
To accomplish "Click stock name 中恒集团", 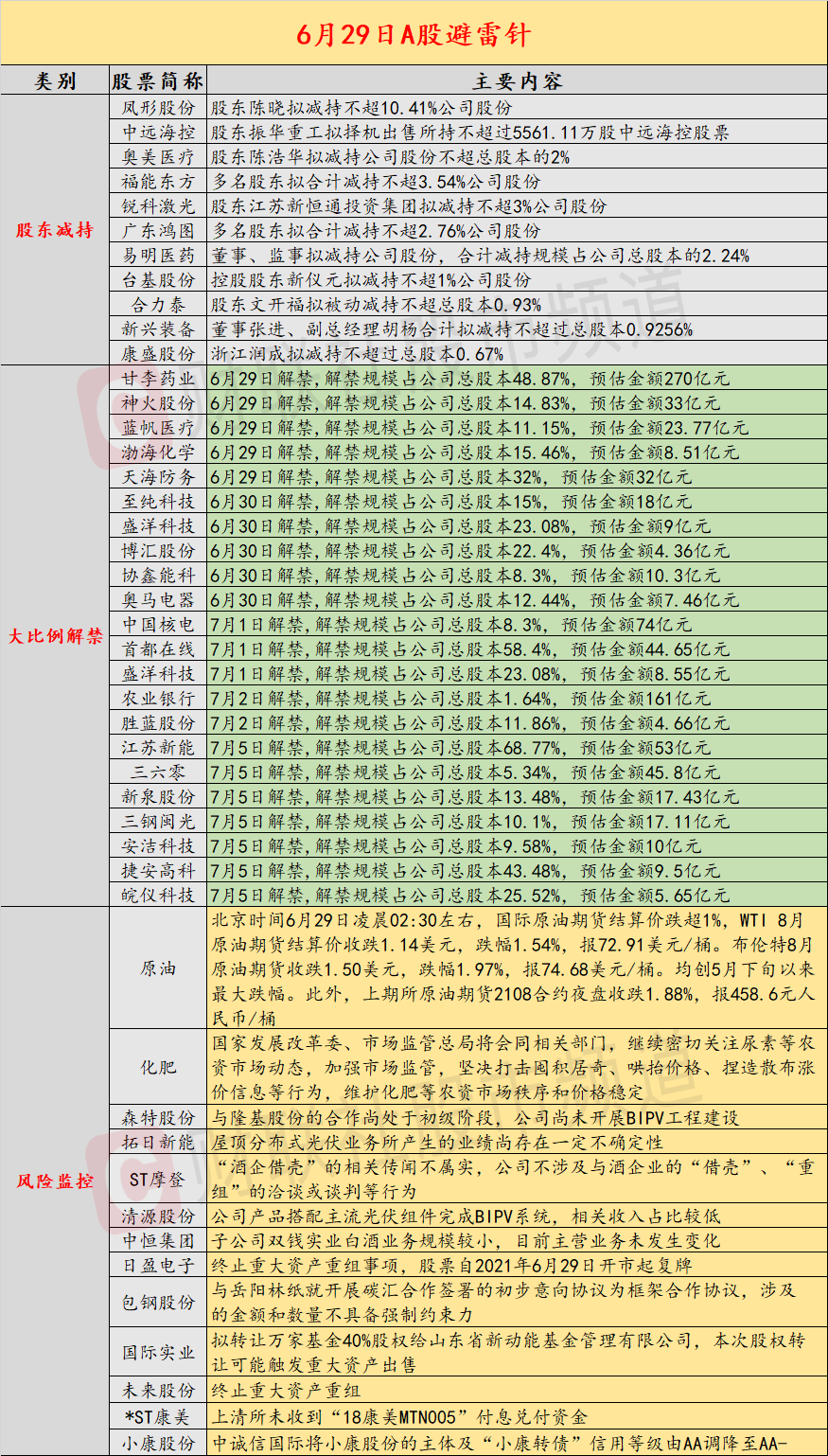I will (158, 1241).
